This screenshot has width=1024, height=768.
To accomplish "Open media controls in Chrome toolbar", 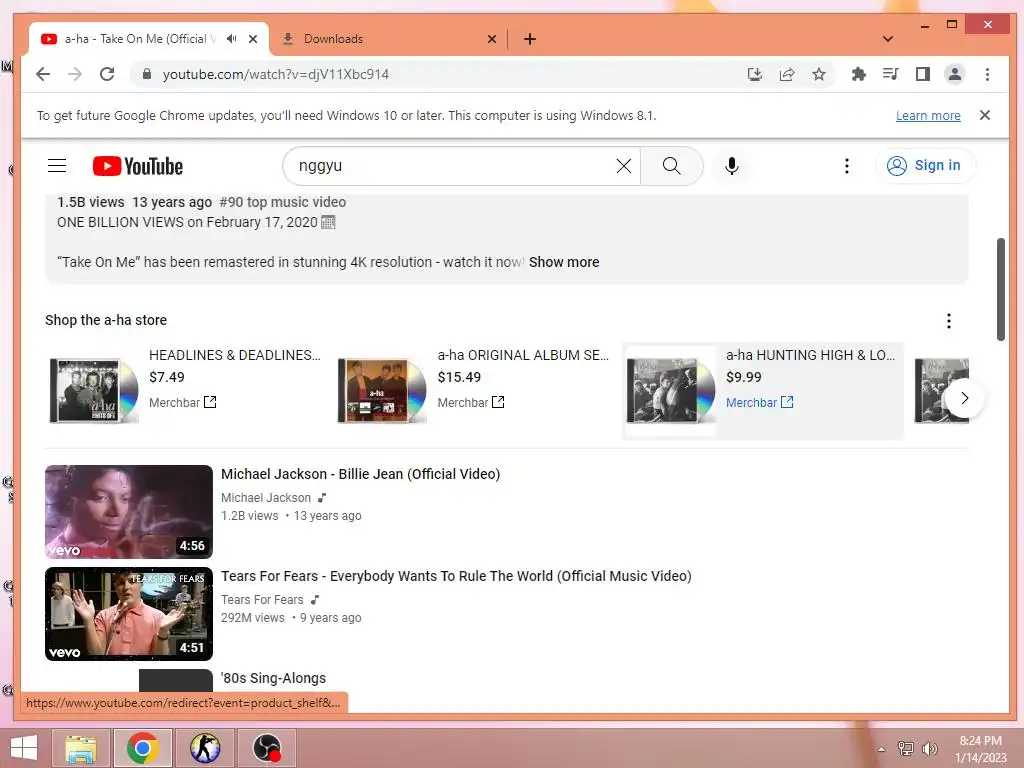I will (x=891, y=74).
